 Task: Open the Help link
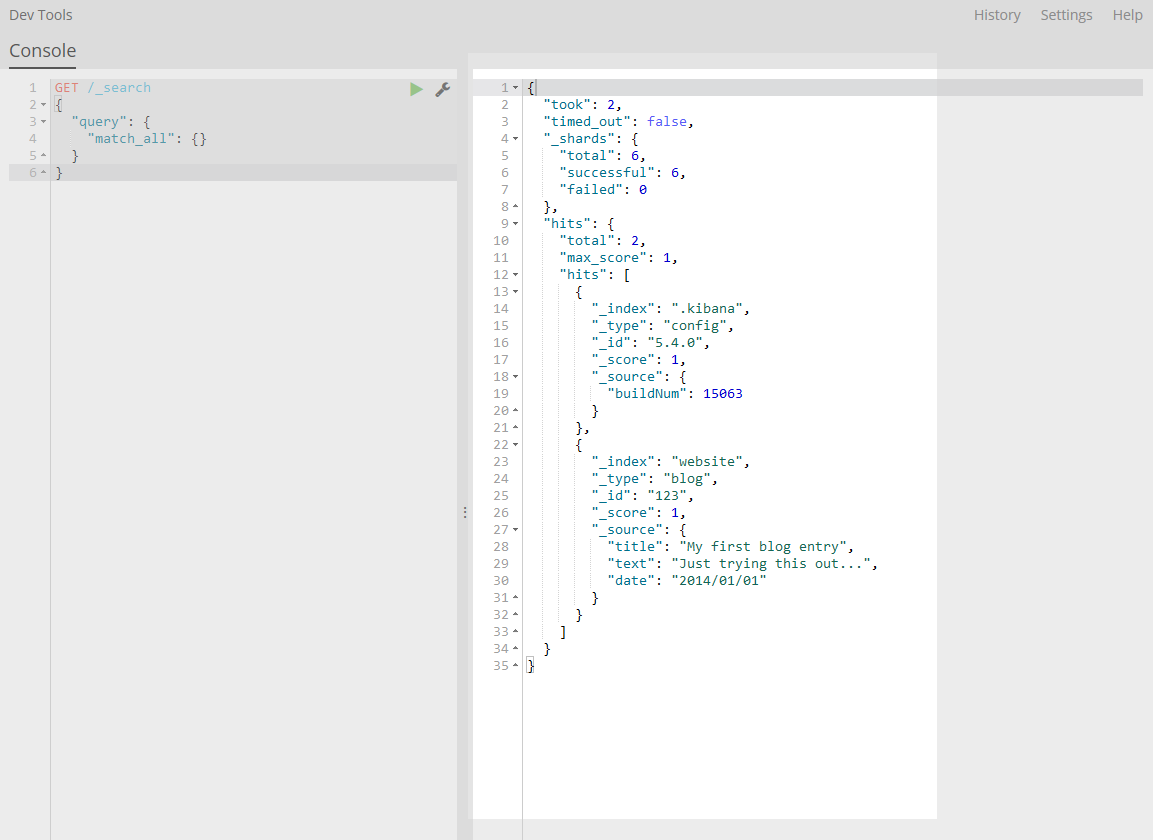point(1128,14)
